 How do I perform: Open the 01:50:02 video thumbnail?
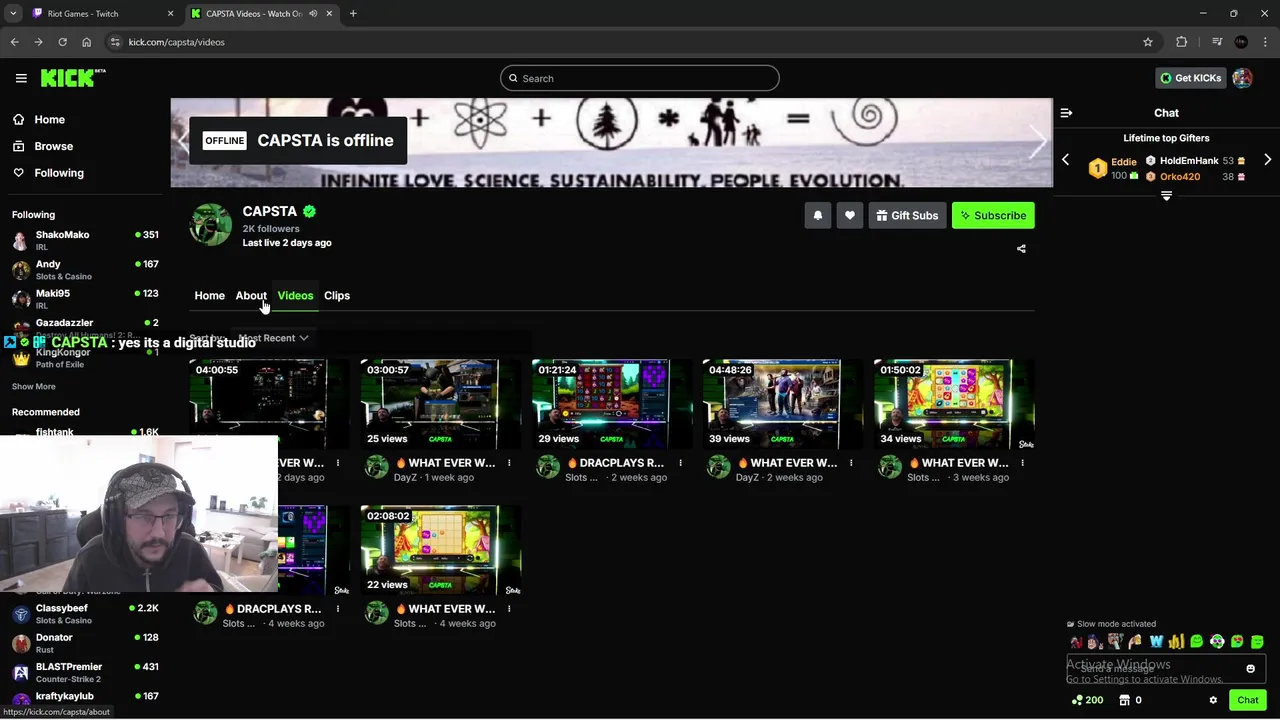(x=954, y=404)
